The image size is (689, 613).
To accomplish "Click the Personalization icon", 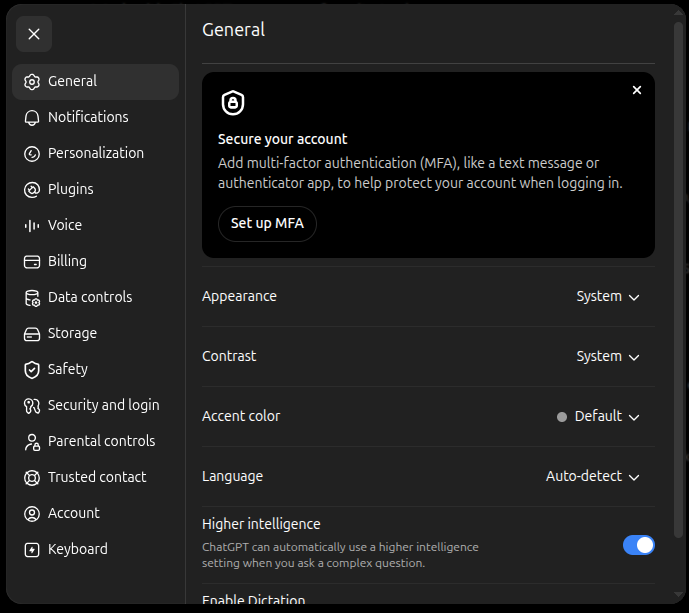I will coord(32,154).
